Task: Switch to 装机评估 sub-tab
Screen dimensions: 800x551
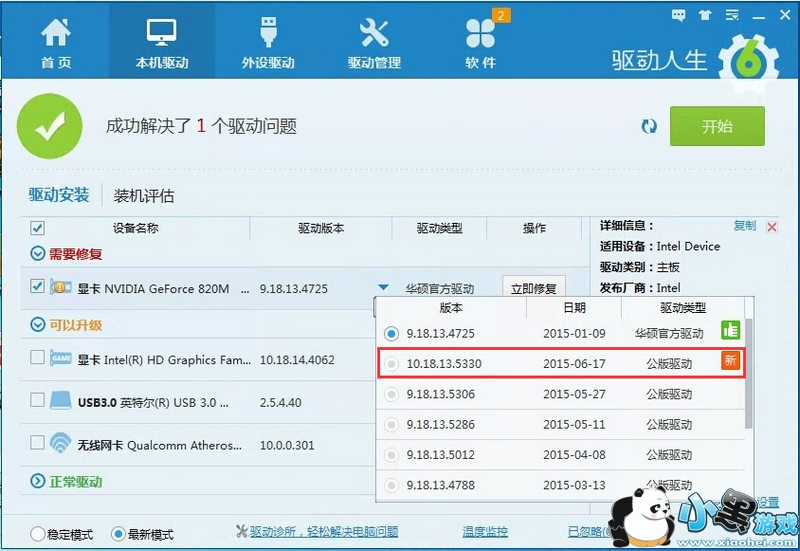Action: (x=143, y=196)
